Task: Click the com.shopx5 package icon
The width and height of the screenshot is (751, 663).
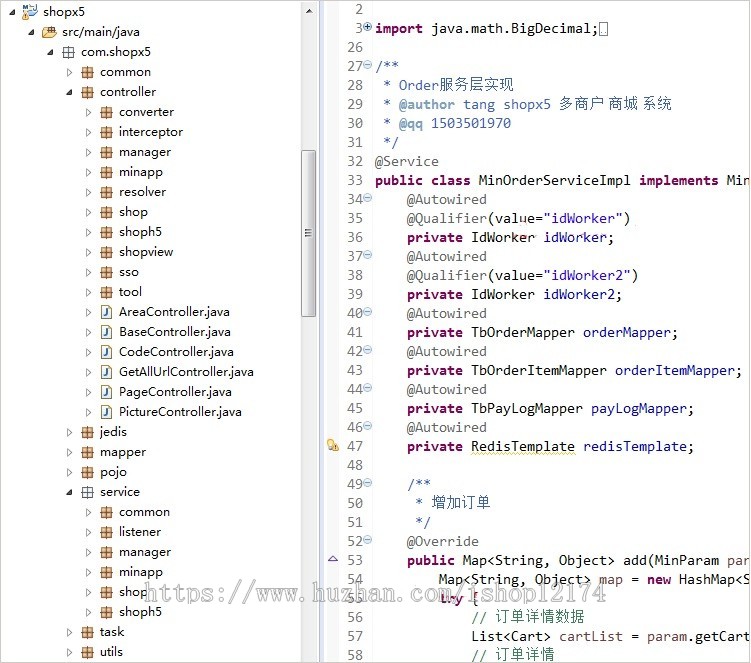Action: click(68, 52)
